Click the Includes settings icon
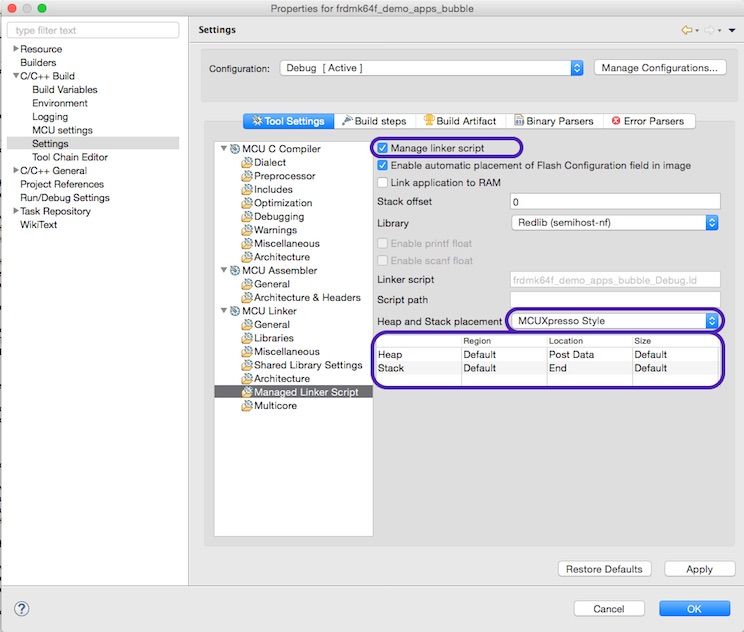This screenshot has height=632, width=744. pos(247,190)
